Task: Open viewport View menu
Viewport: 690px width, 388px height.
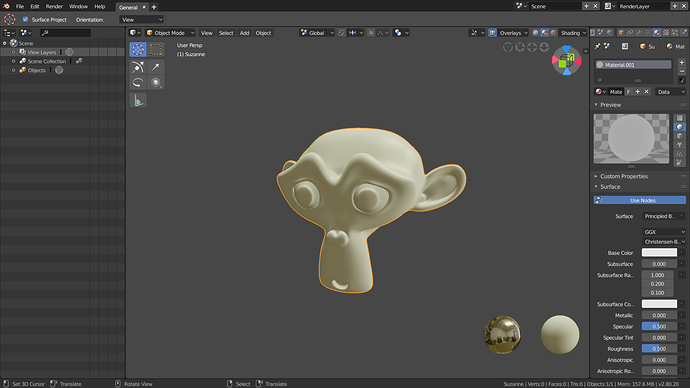Action: (x=206, y=33)
